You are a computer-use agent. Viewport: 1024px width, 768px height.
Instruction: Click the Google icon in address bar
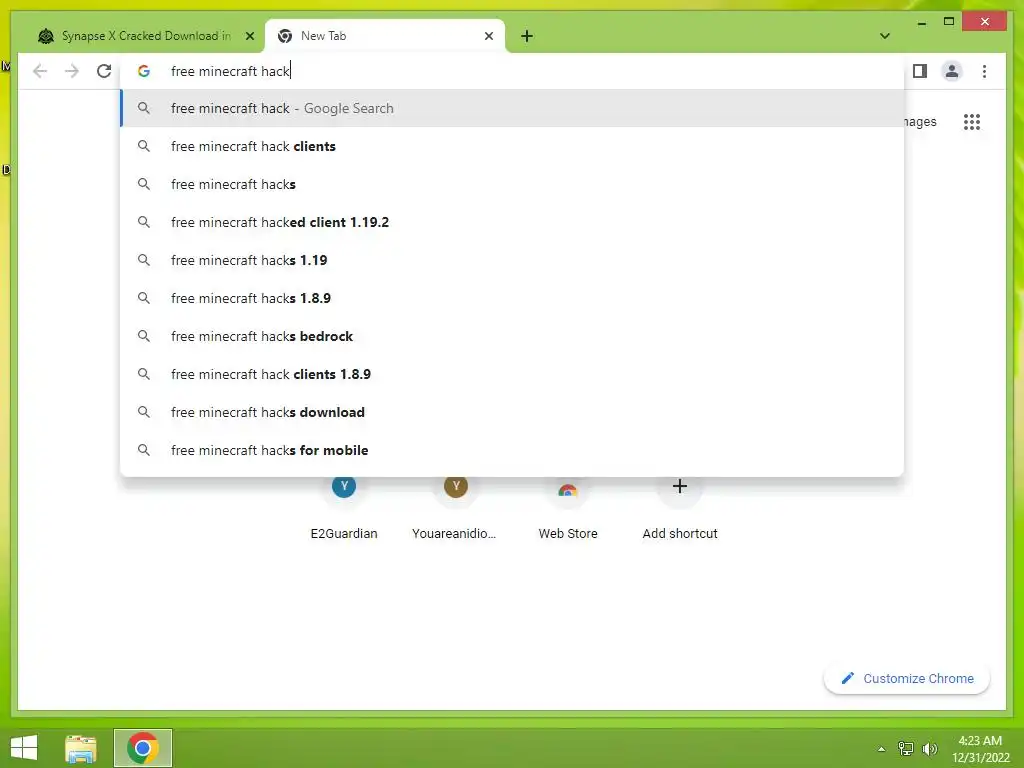click(x=144, y=71)
